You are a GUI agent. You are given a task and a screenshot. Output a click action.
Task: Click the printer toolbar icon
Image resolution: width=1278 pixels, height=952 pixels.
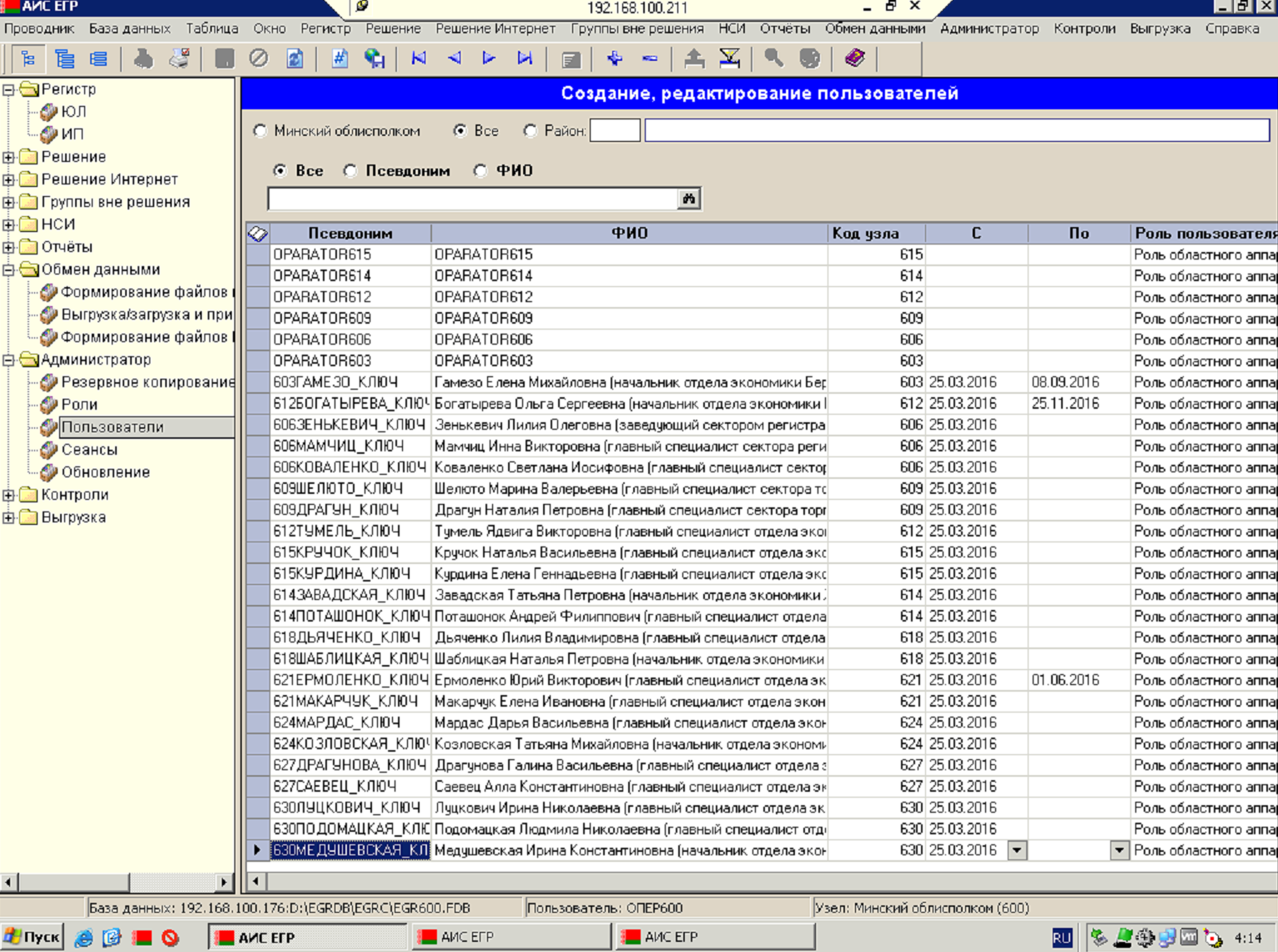click(x=143, y=58)
